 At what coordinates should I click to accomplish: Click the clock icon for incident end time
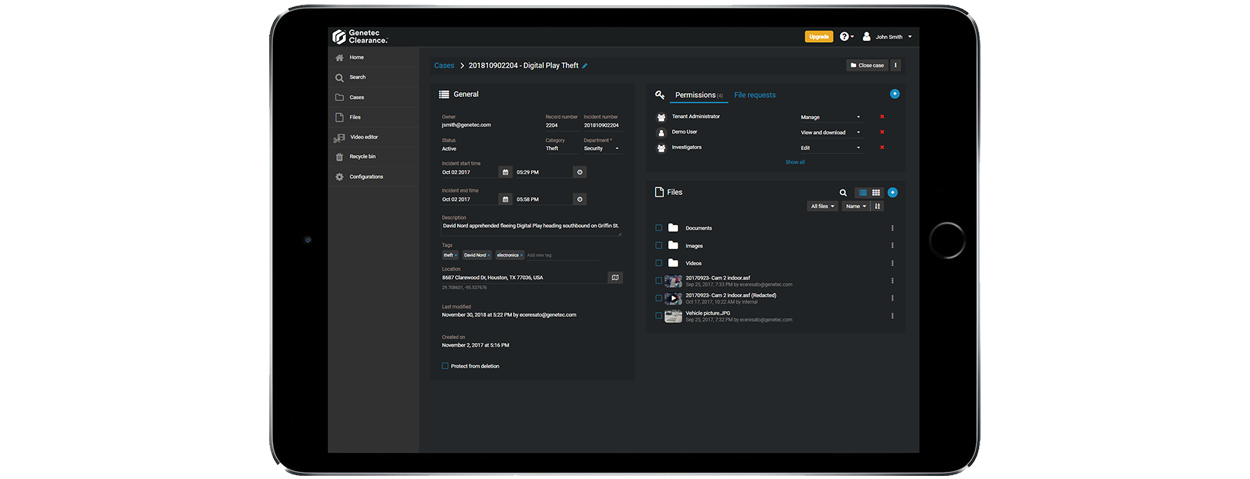tap(579, 199)
